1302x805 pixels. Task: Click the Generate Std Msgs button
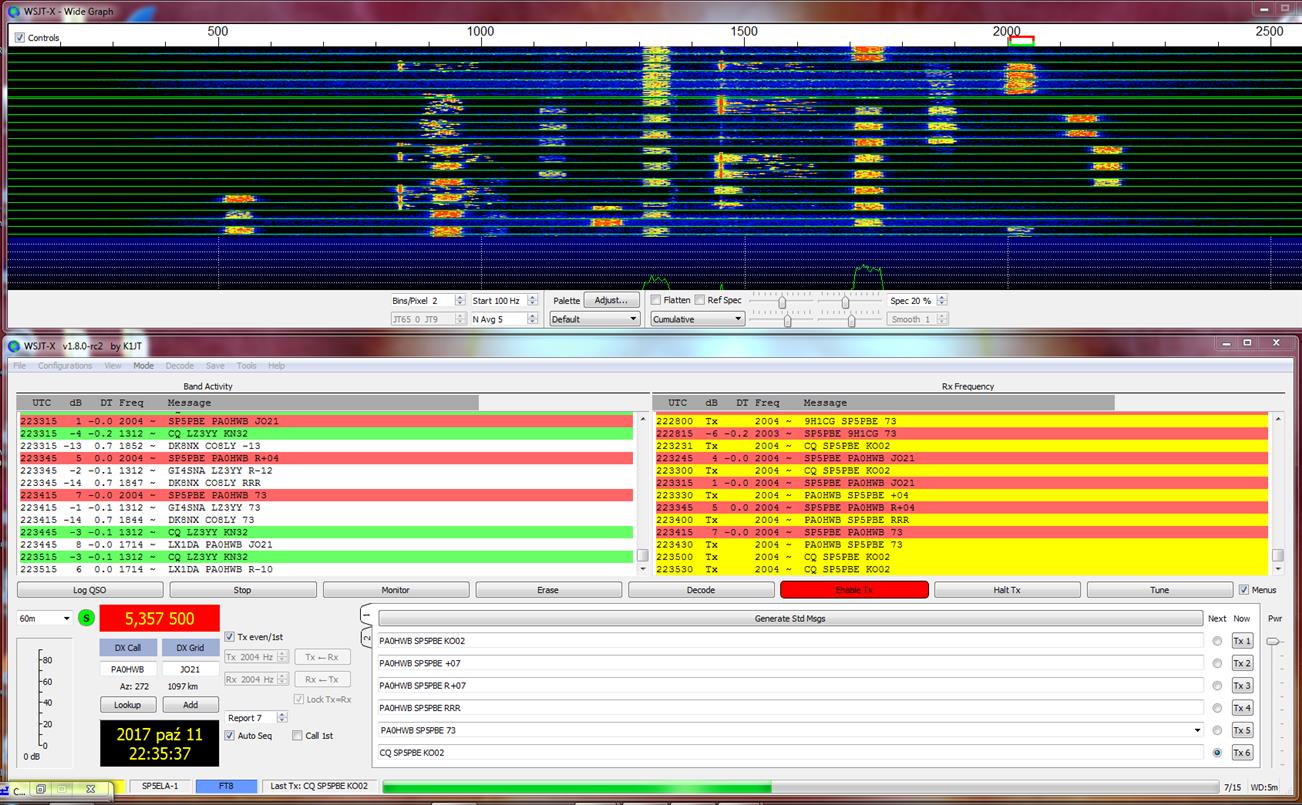pos(790,618)
